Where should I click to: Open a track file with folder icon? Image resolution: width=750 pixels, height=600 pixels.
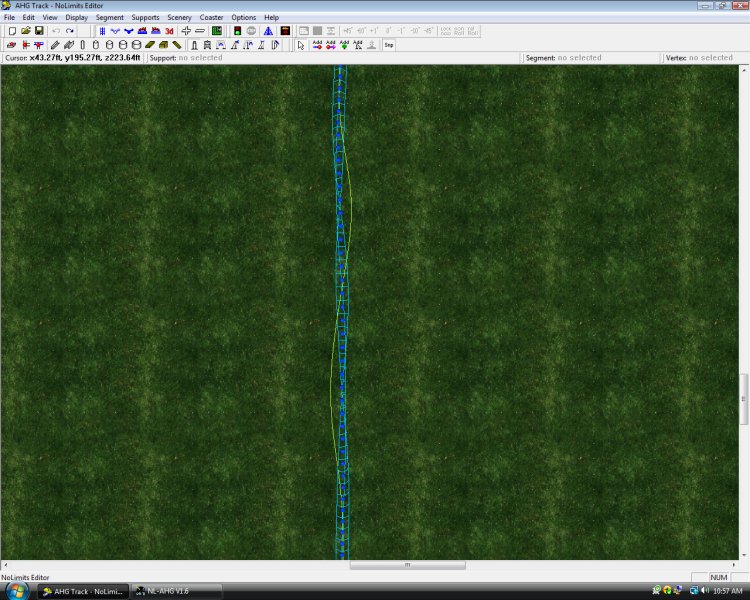click(x=26, y=31)
